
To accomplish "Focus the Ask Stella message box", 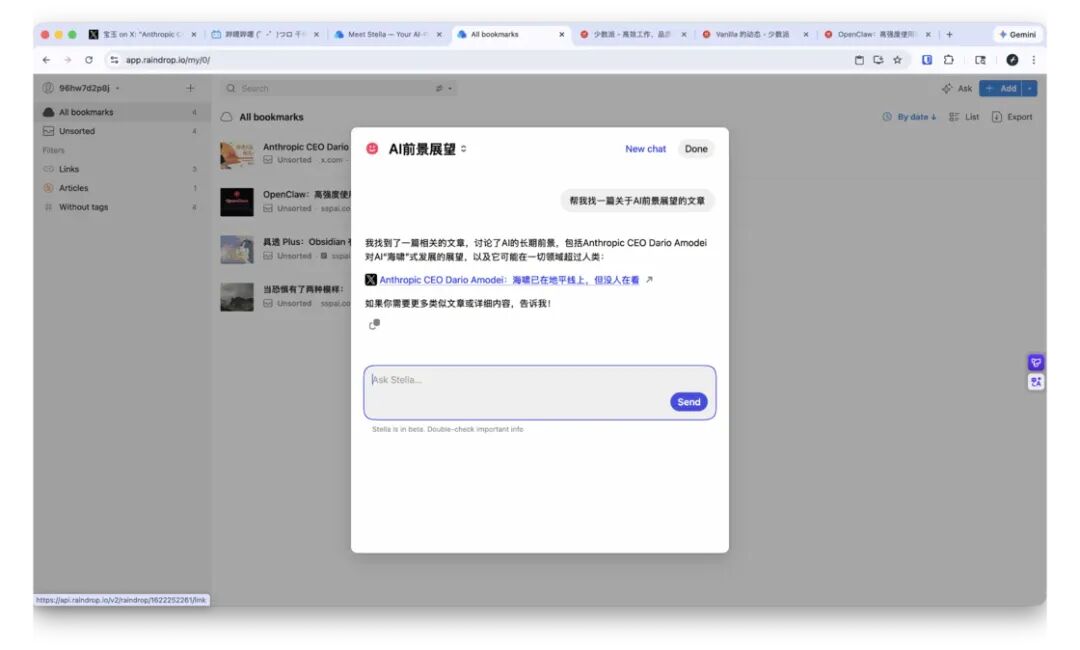I will (539, 392).
